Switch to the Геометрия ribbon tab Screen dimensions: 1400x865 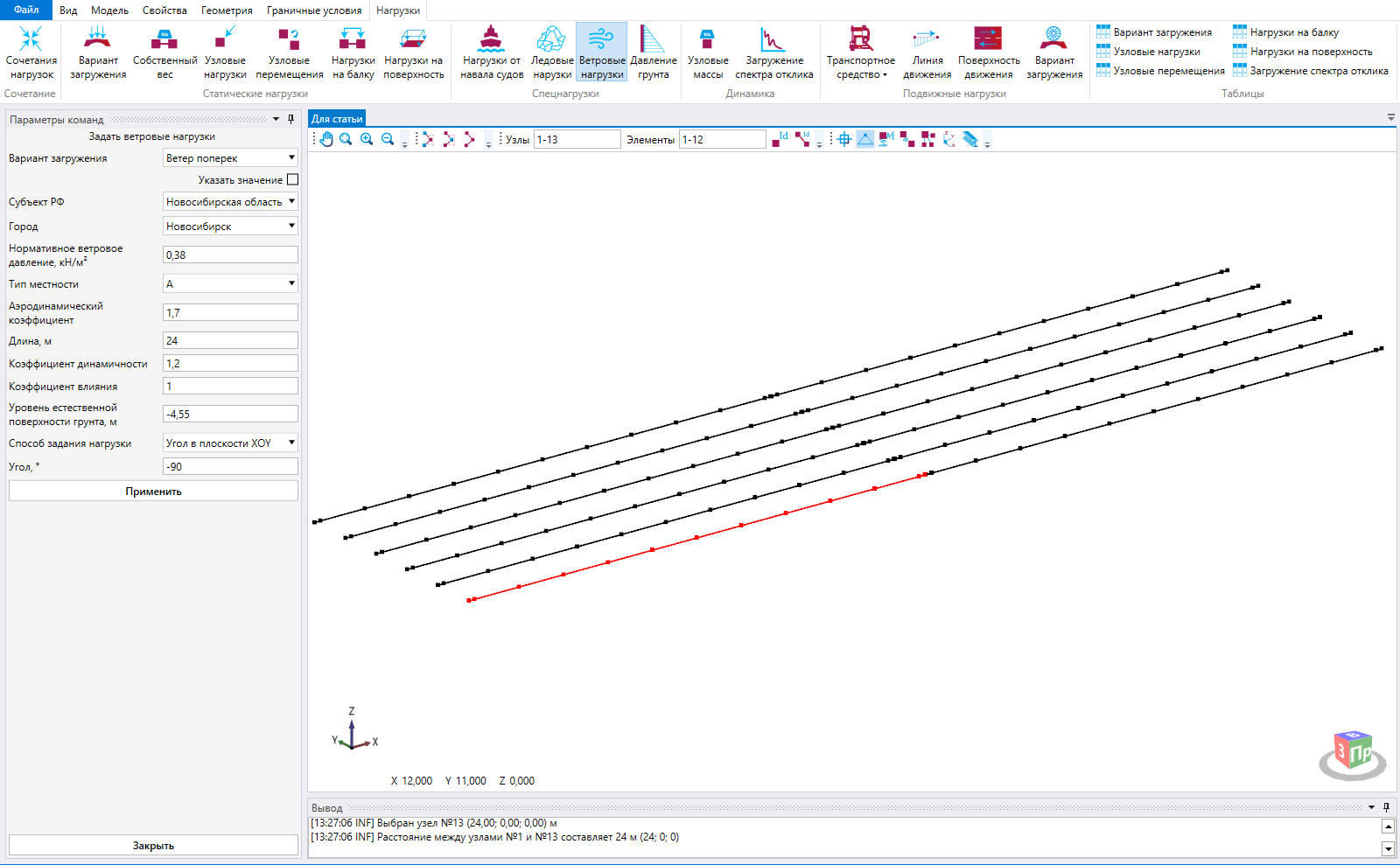227,10
